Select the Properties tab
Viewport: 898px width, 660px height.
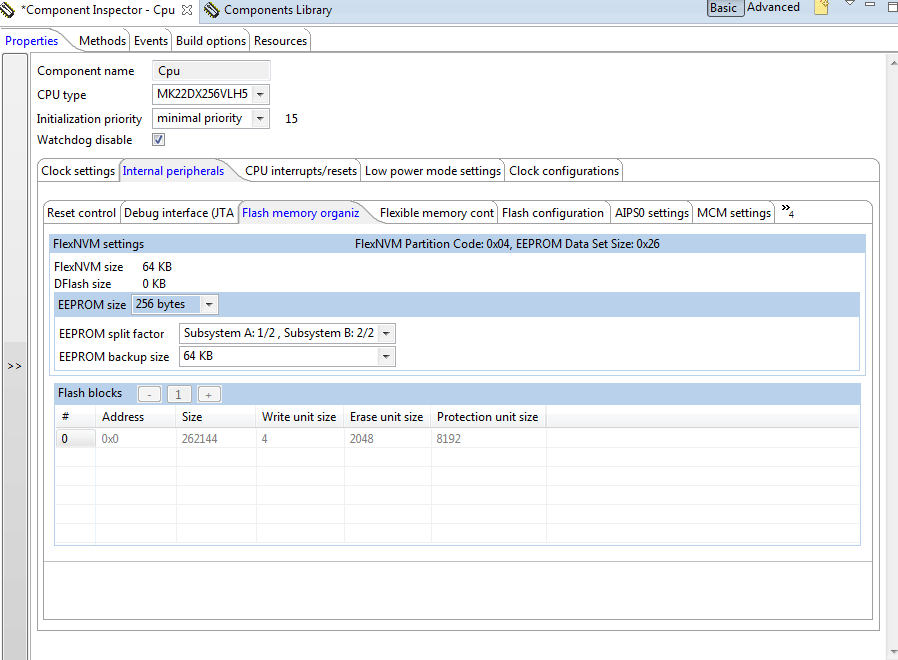pyautogui.click(x=31, y=41)
